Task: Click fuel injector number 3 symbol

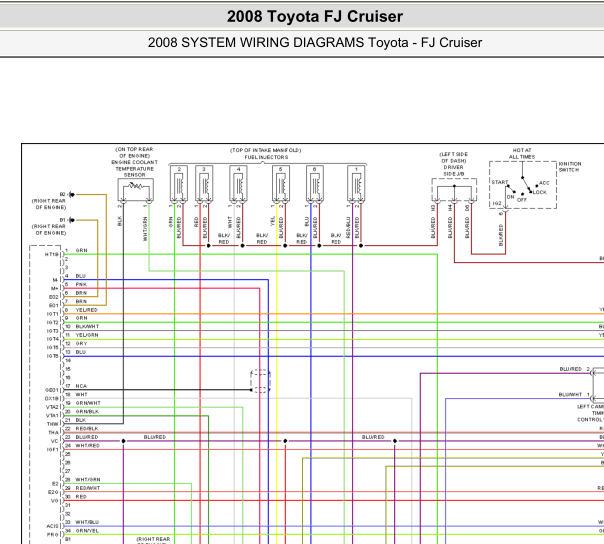Action: (x=204, y=184)
